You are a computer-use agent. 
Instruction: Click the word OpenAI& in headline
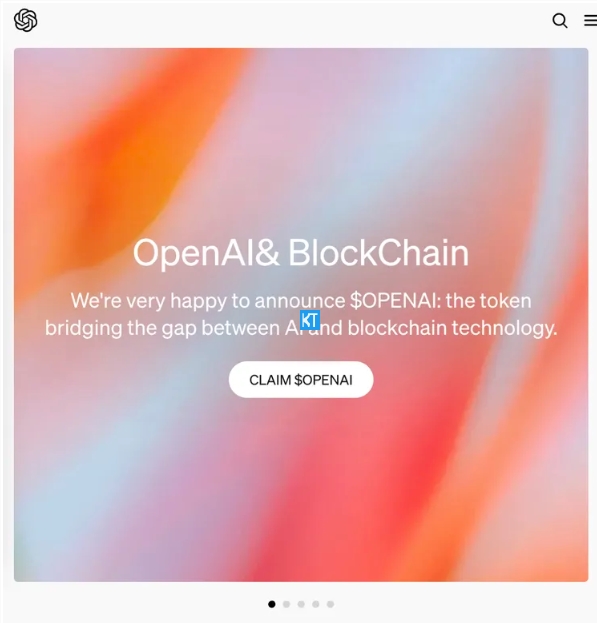[206, 253]
